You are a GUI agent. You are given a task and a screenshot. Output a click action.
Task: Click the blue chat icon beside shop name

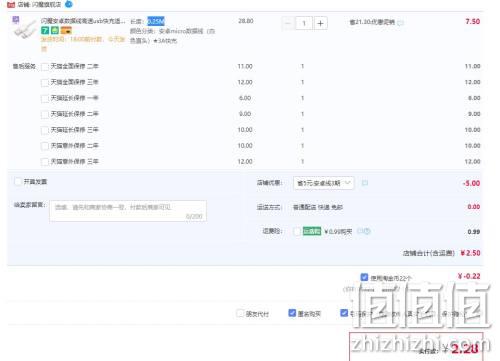point(69,4)
